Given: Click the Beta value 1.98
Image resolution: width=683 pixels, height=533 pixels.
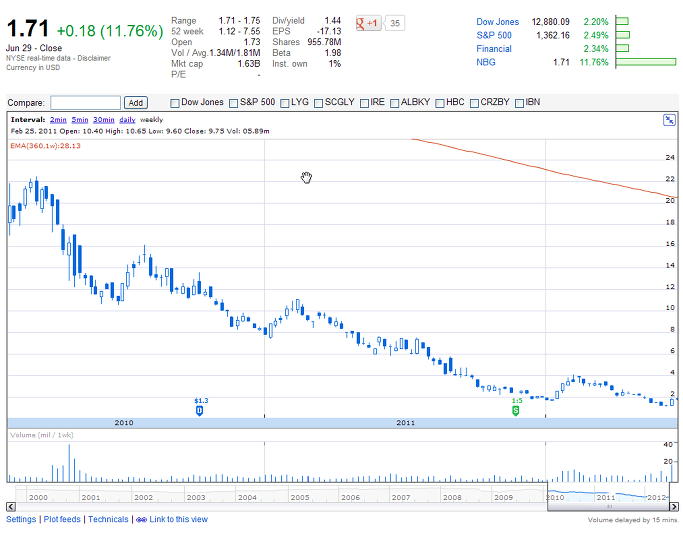Looking at the screenshot, I should [333, 53].
